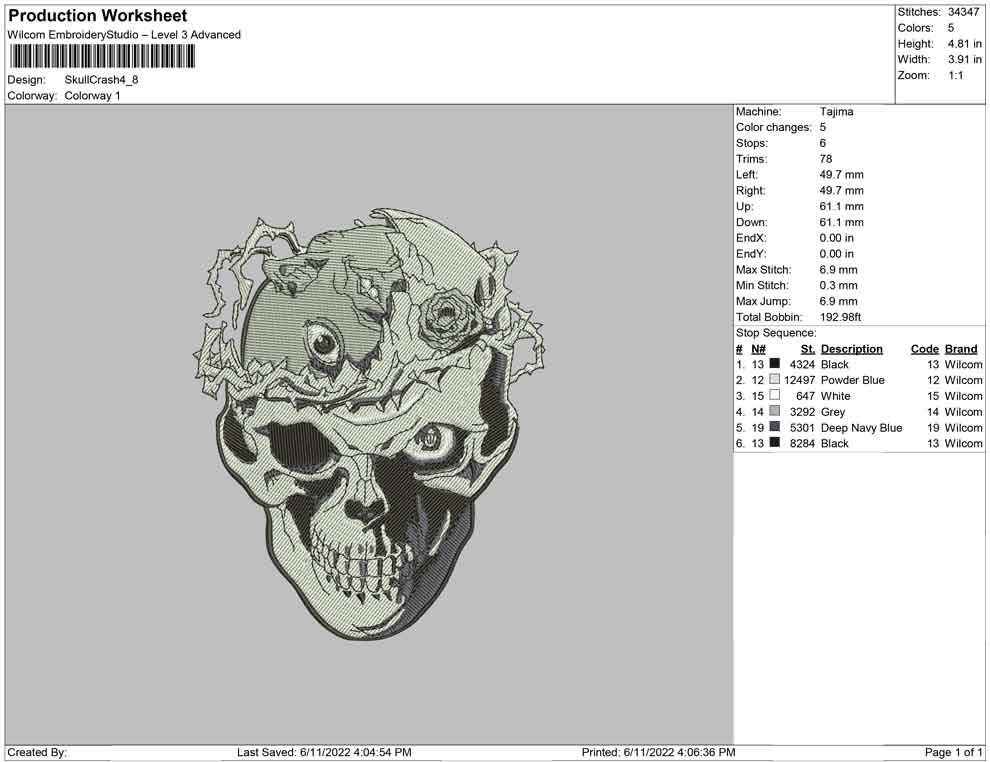
Task: Click the Trims value 78
Action: [826, 159]
